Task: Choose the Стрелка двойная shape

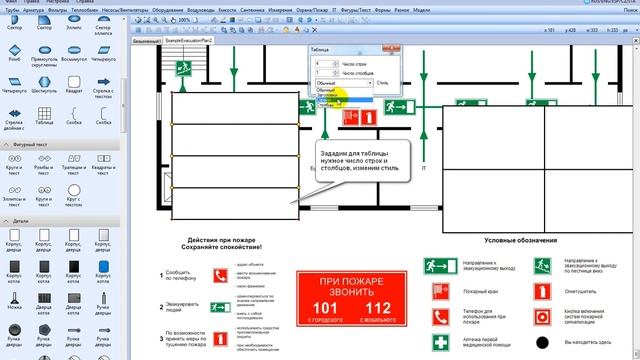Action: [x=15, y=119]
